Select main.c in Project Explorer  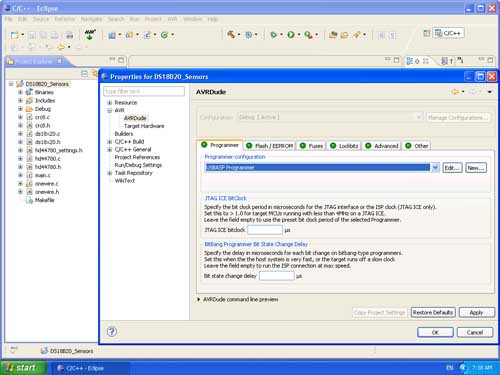pos(43,175)
